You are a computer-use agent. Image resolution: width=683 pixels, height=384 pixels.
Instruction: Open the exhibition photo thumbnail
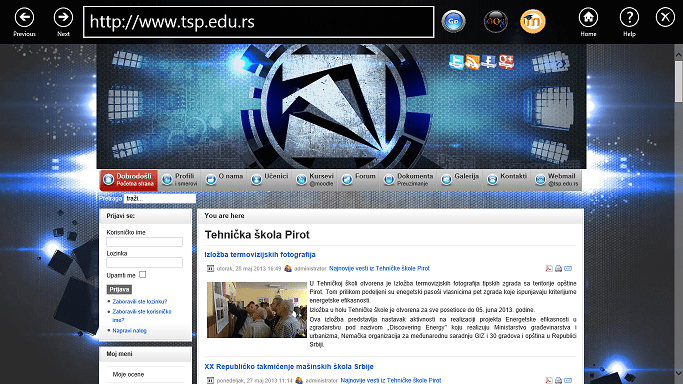pos(257,310)
